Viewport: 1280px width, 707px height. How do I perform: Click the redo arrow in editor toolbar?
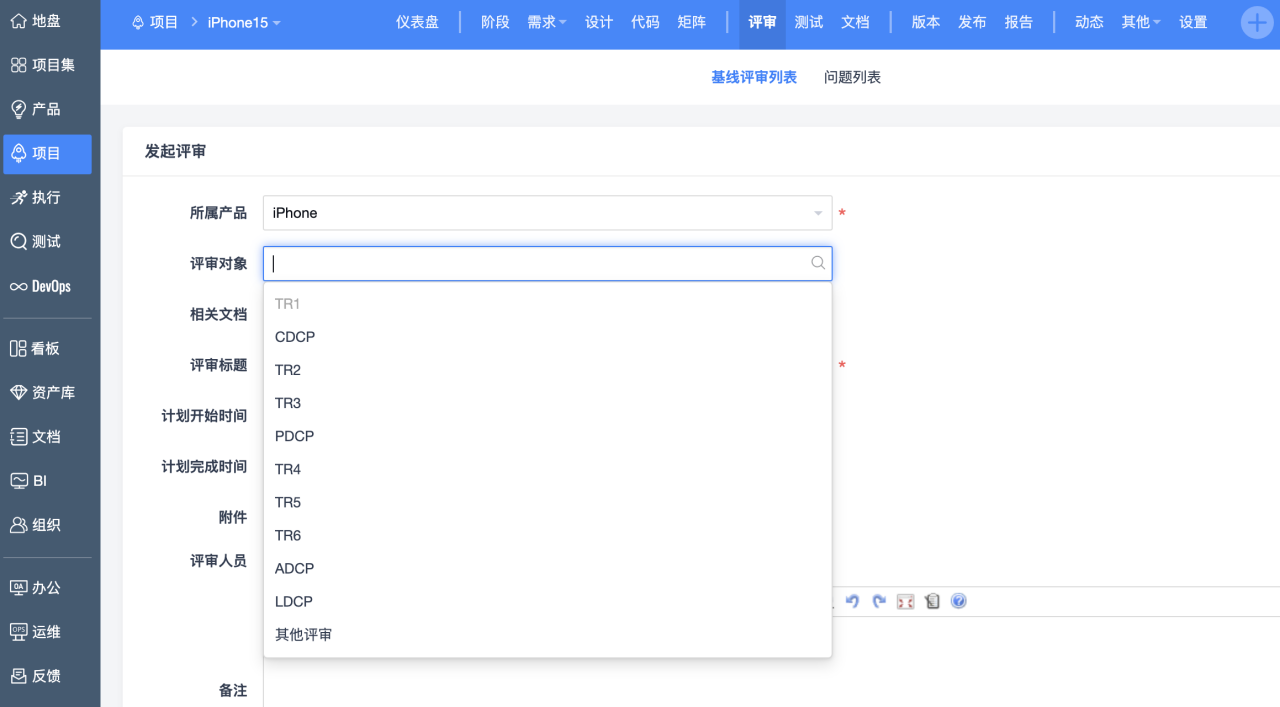click(879, 601)
